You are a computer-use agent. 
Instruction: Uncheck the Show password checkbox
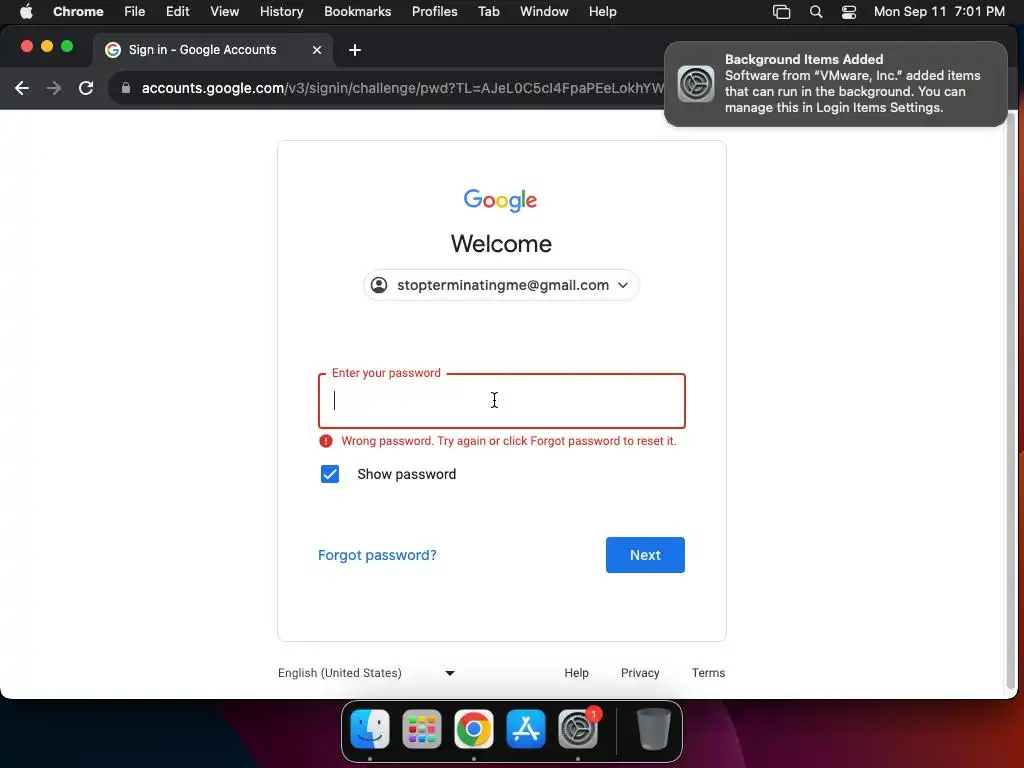[330, 474]
